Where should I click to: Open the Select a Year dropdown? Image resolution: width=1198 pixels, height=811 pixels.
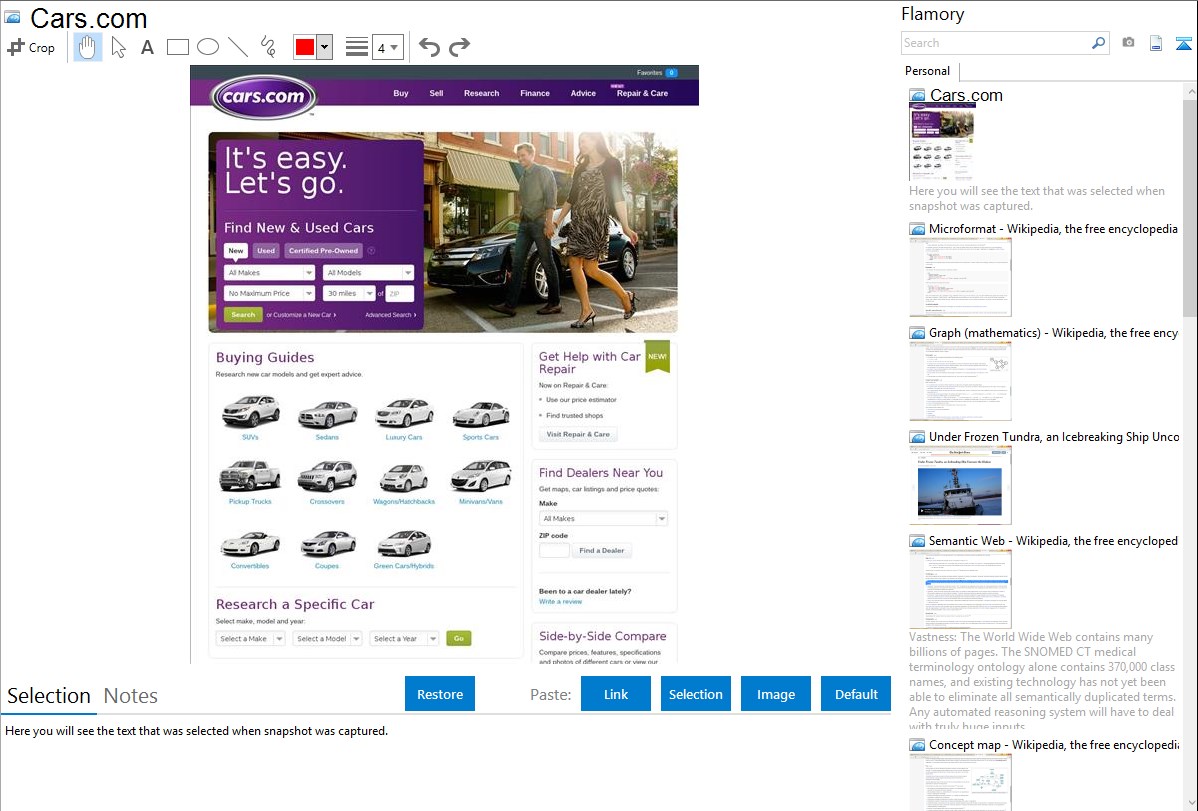coord(404,639)
